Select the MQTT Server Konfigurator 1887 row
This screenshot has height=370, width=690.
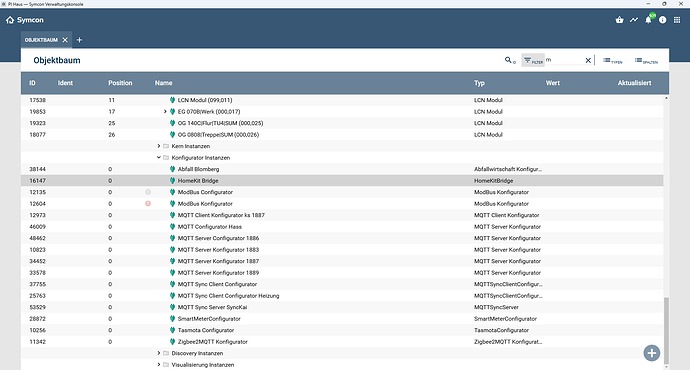click(x=342, y=261)
